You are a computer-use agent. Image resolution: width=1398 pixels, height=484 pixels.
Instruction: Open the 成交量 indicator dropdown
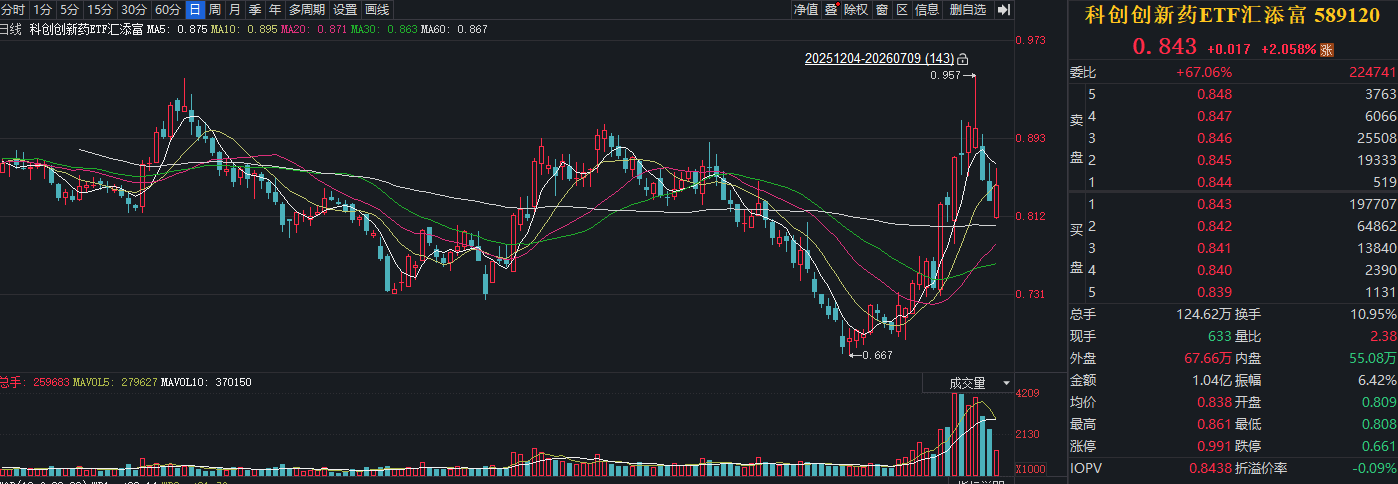[967, 383]
